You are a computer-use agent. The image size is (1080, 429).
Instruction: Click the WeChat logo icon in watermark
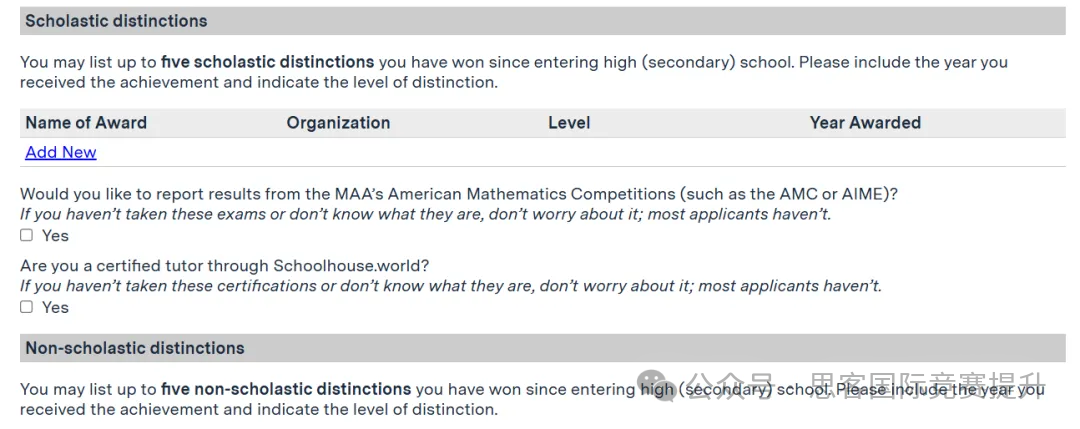click(660, 384)
